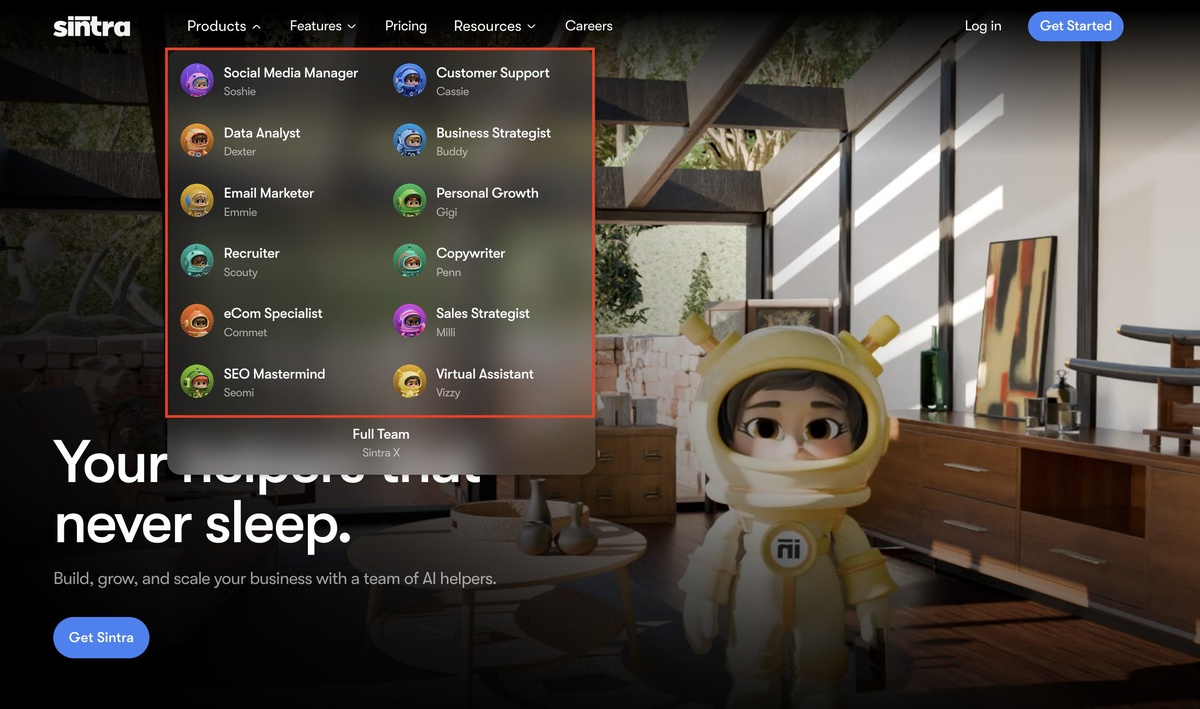1200x709 pixels.
Task: Click the Sintra logo
Action: pos(92,26)
